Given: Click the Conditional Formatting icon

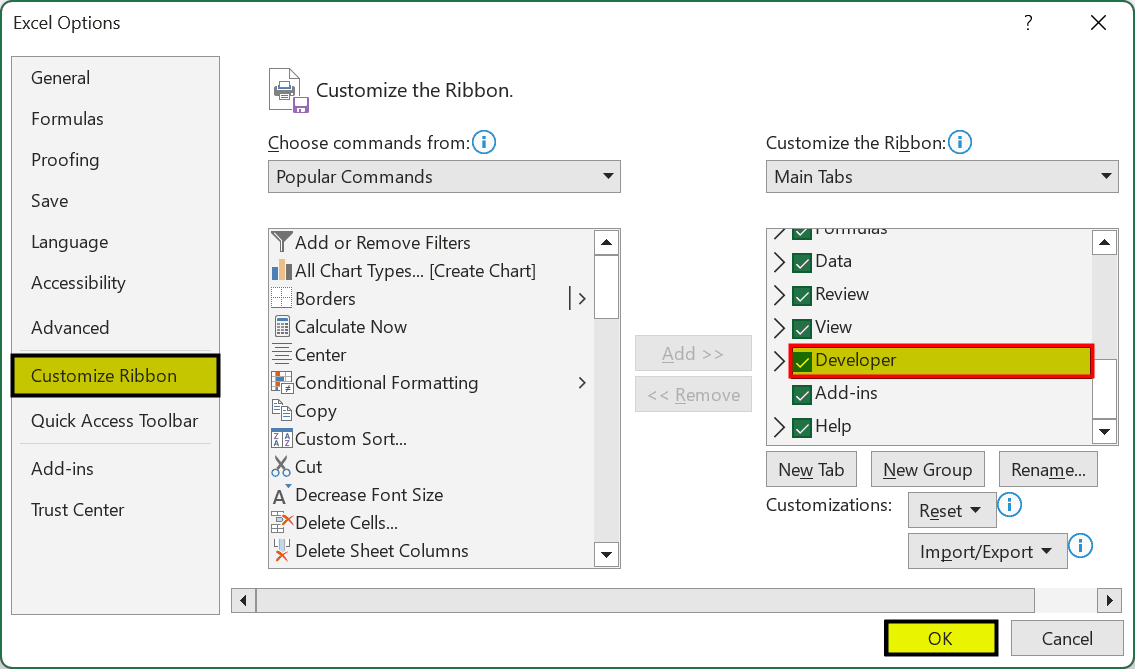Looking at the screenshot, I should click(x=281, y=382).
